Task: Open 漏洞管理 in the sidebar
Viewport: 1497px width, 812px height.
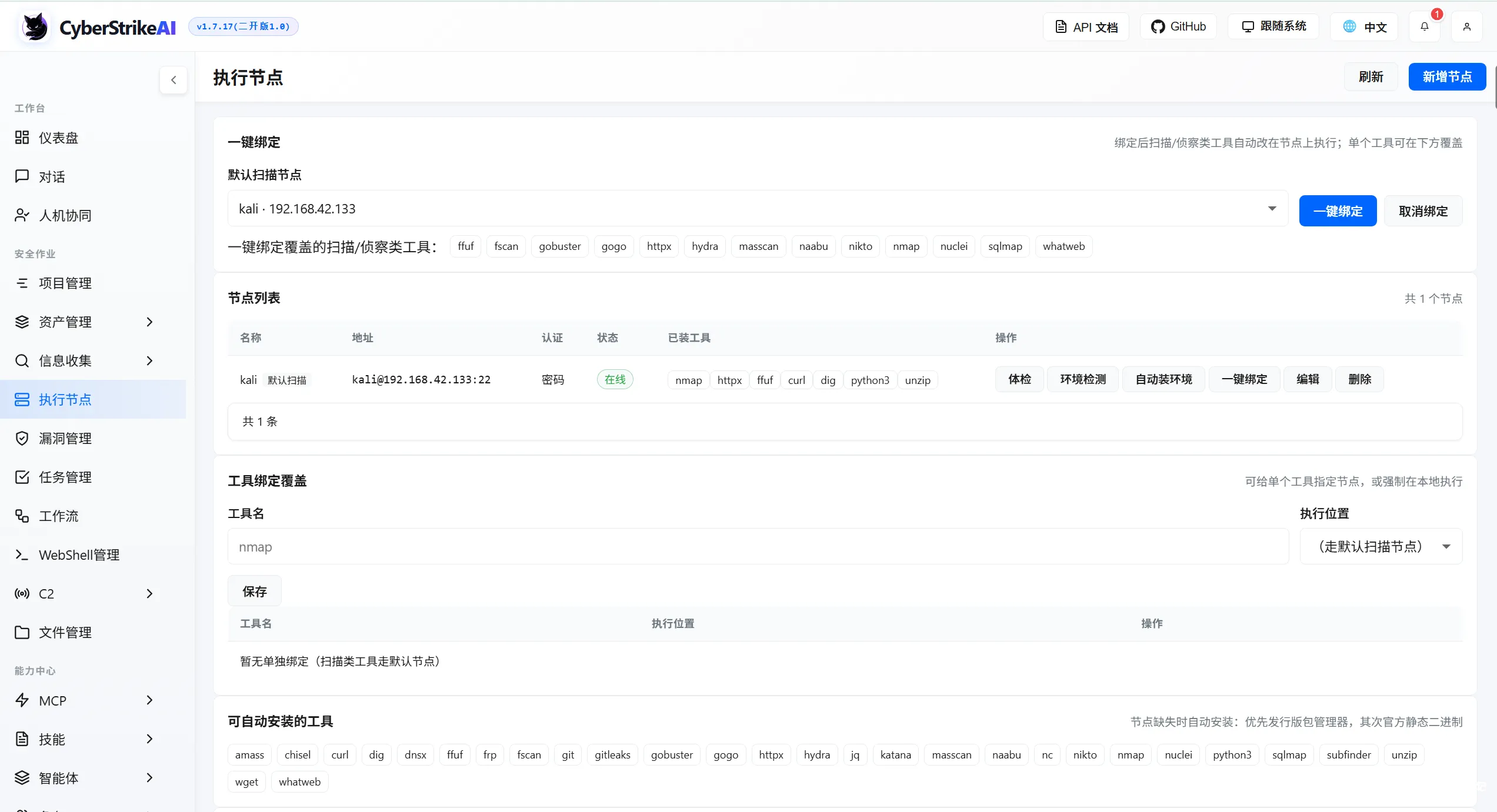Action: coord(93,439)
